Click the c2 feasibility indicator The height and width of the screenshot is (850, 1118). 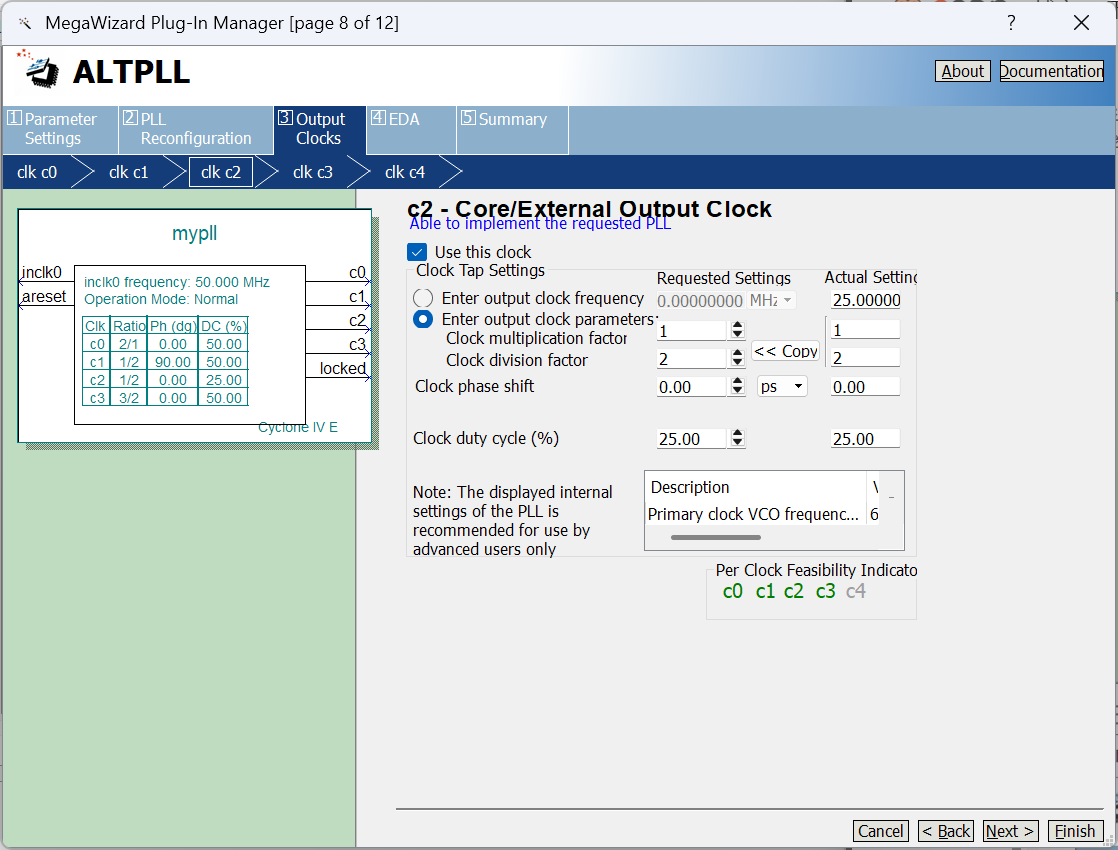pos(794,591)
